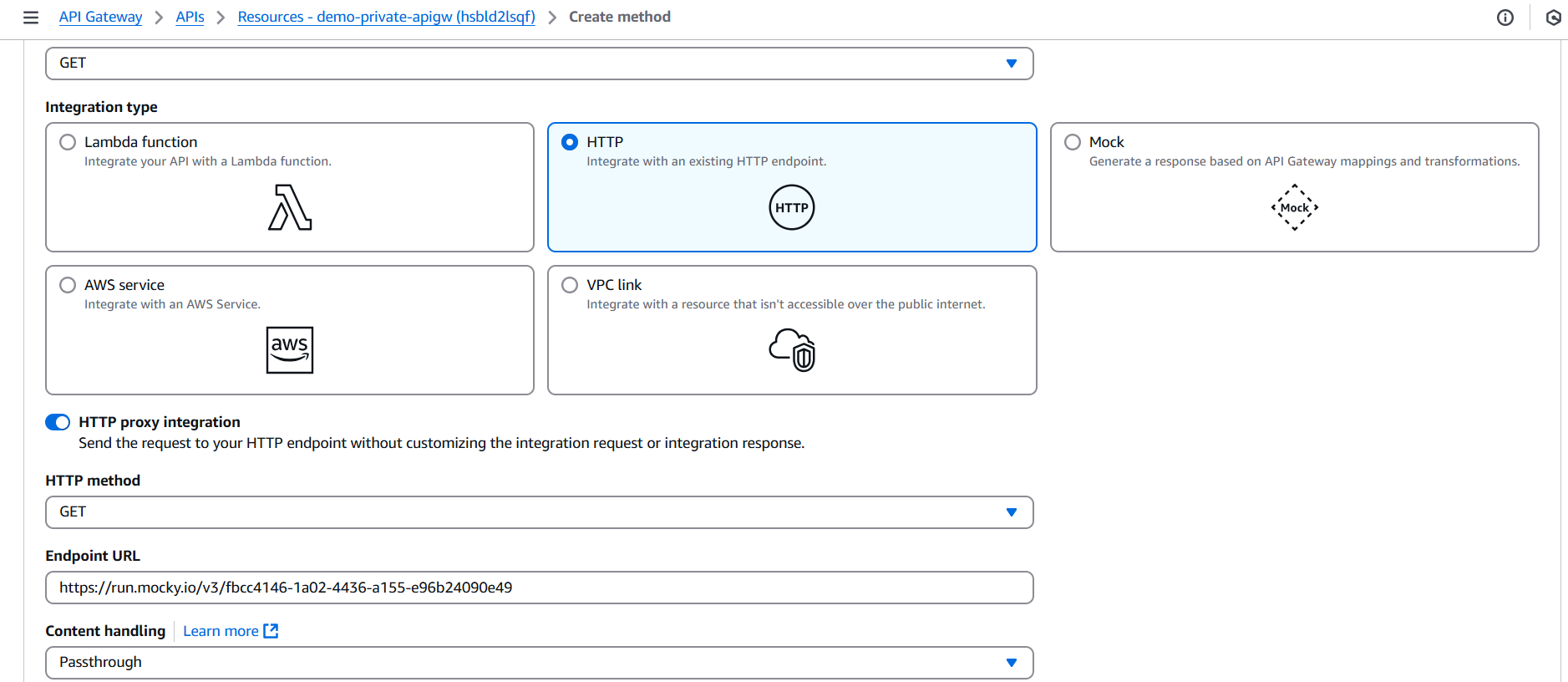This screenshot has height=682, width=1568.
Task: Click the Endpoint URL label
Action: point(93,556)
